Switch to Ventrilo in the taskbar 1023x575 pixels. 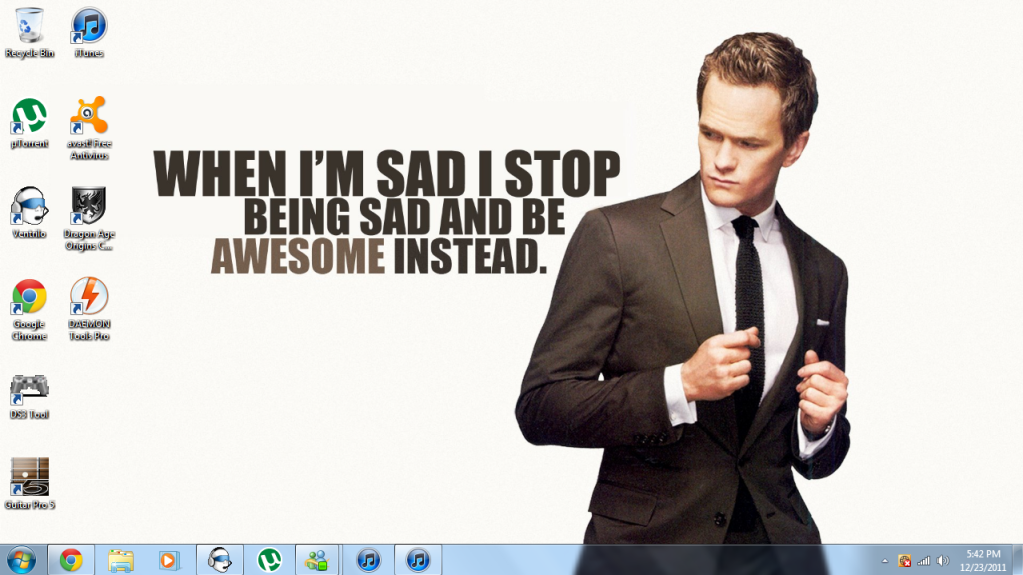pyautogui.click(x=220, y=560)
